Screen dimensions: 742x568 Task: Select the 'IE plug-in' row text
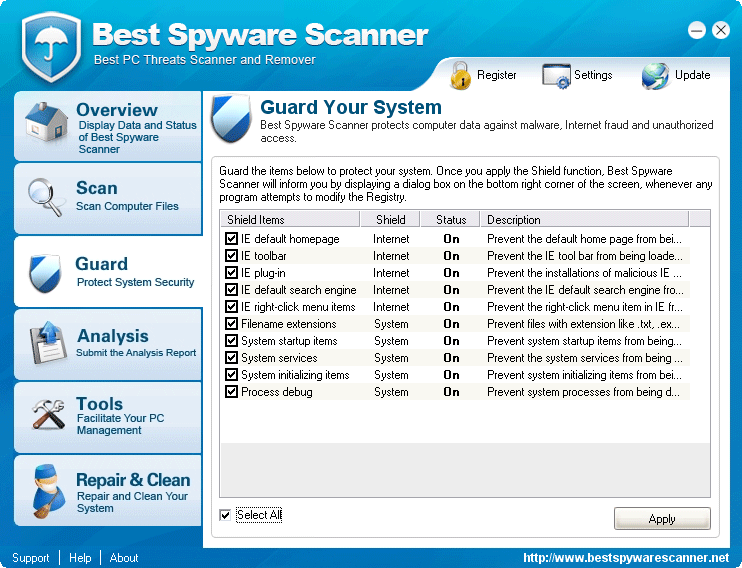coord(263,273)
